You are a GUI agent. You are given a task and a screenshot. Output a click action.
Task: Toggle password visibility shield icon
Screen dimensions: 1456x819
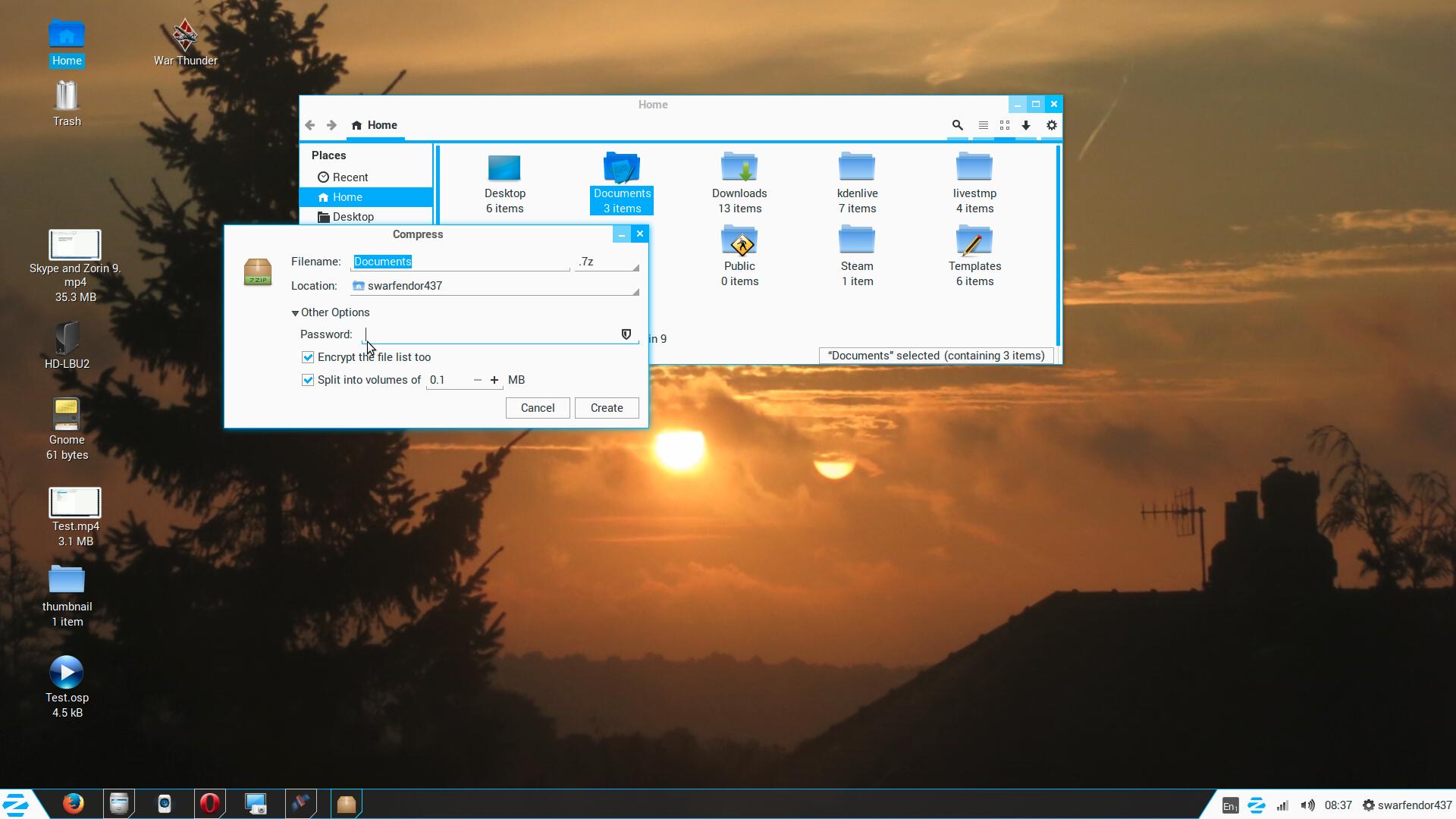[626, 334]
